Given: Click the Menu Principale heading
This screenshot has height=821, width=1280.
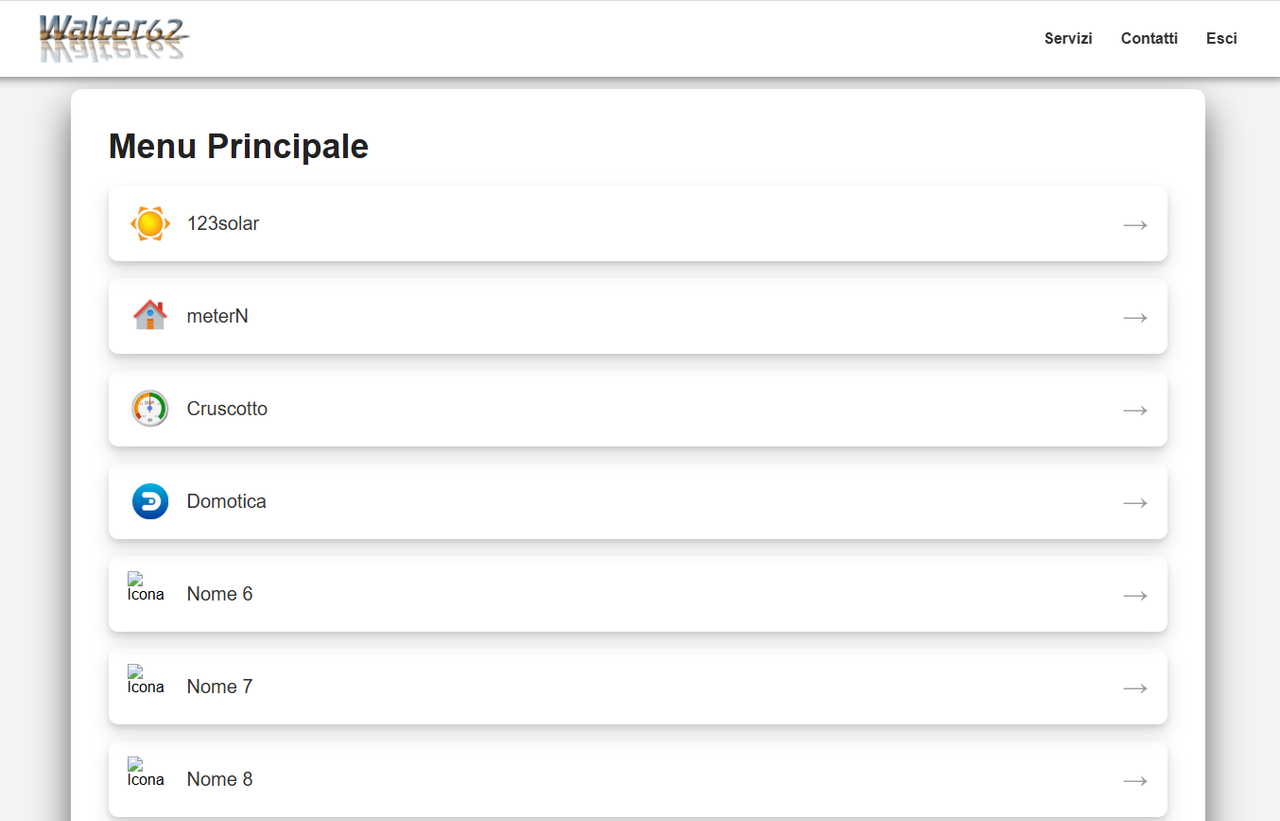Looking at the screenshot, I should [238, 146].
